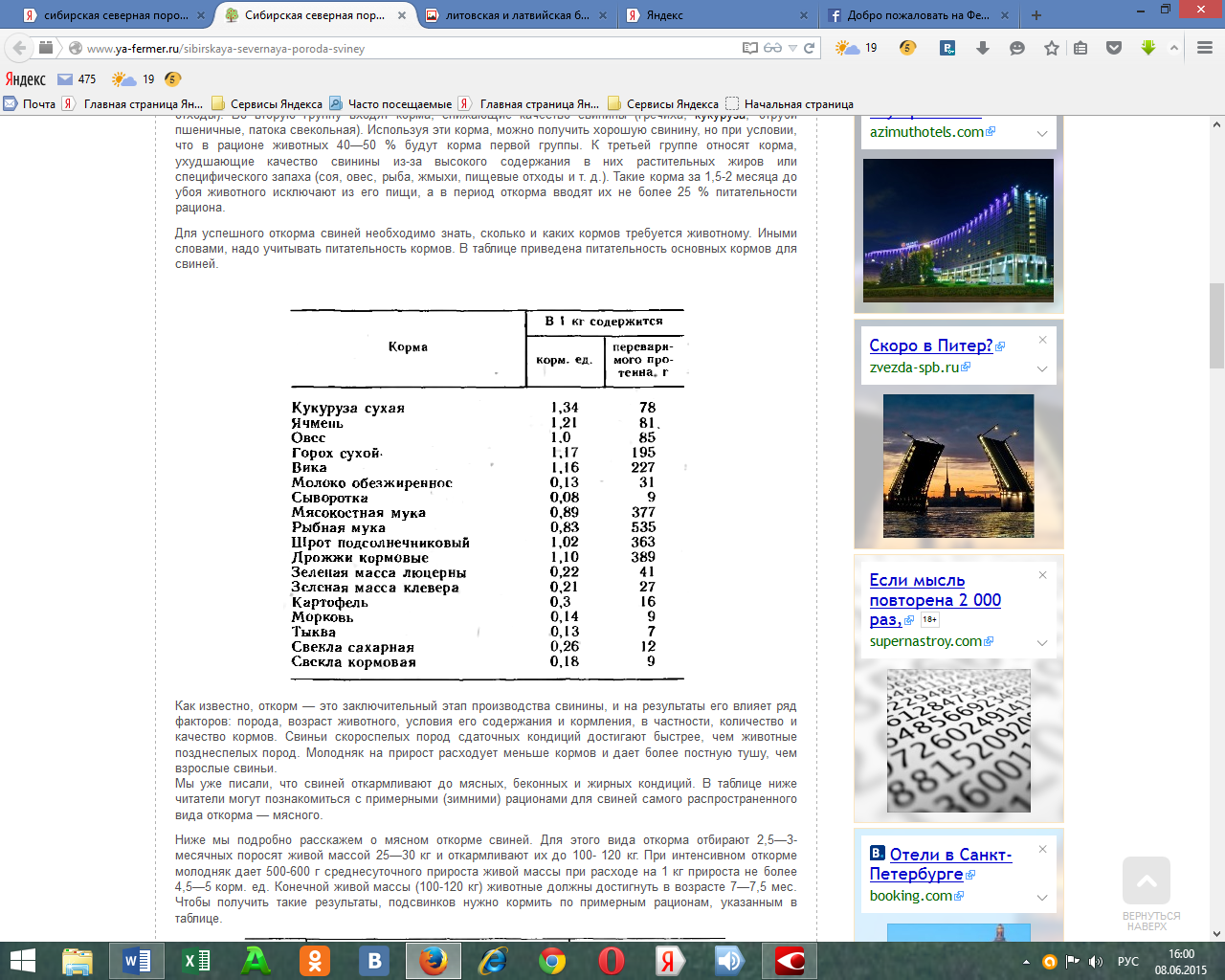Switch to Google Chrome in the taskbar

pos(552,960)
